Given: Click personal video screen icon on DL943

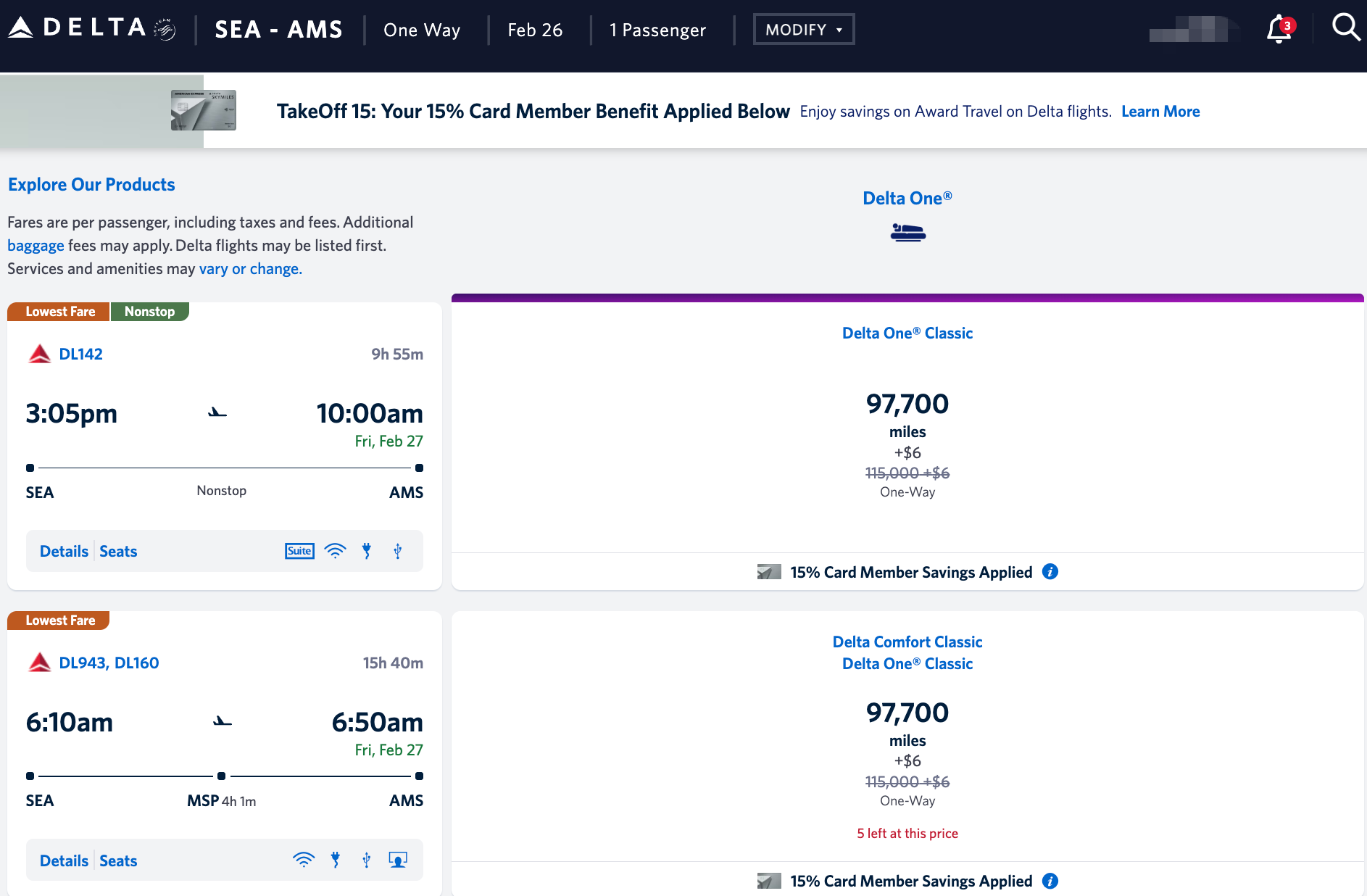Looking at the screenshot, I should [398, 860].
